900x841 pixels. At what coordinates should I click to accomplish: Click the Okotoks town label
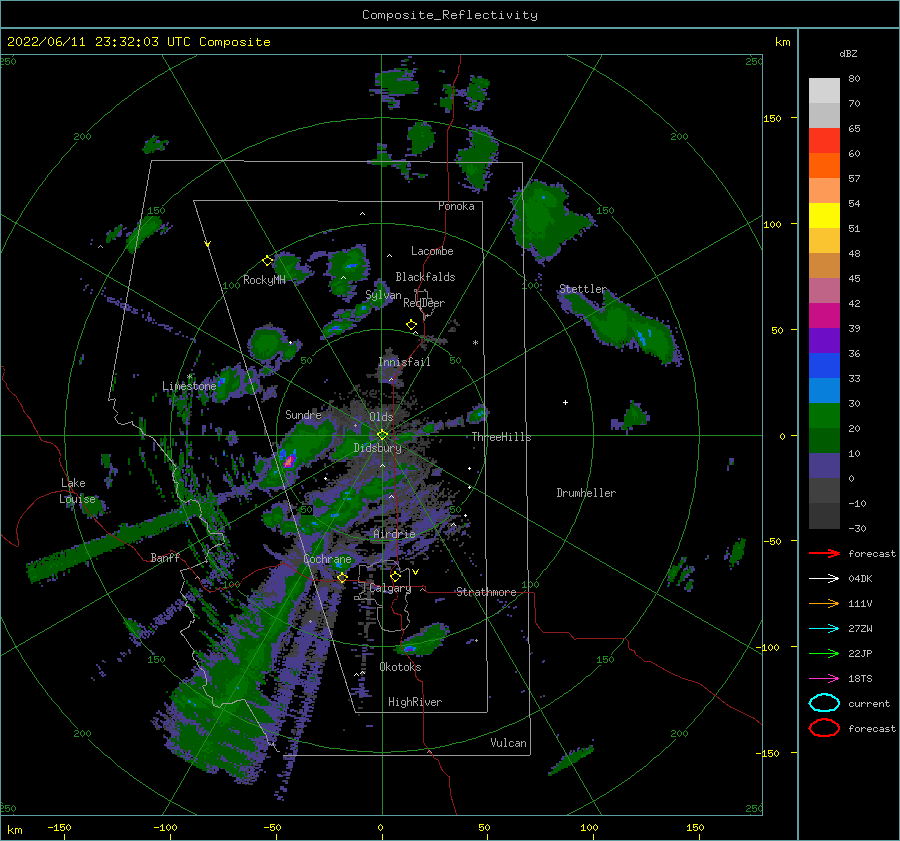tap(400, 667)
